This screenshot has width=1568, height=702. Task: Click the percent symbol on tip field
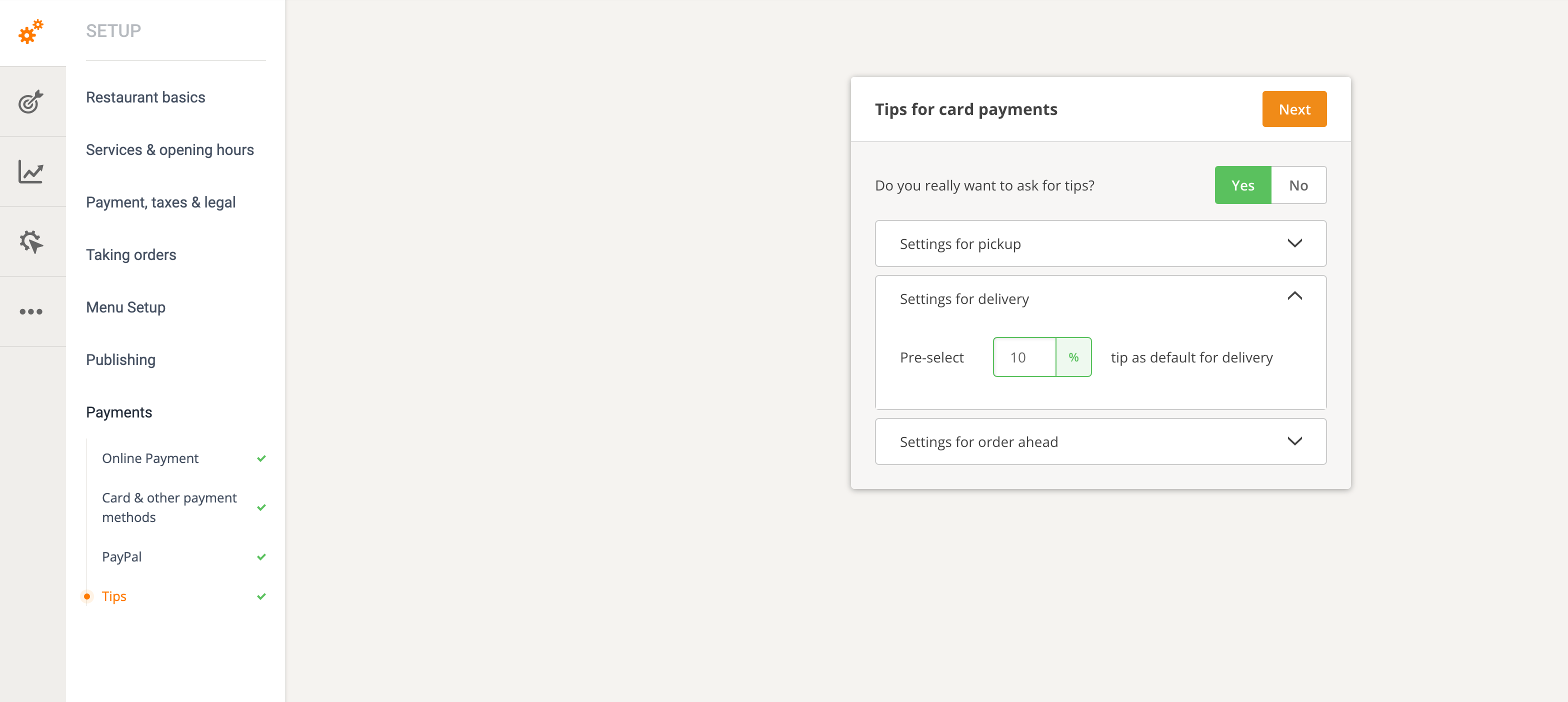point(1073,357)
